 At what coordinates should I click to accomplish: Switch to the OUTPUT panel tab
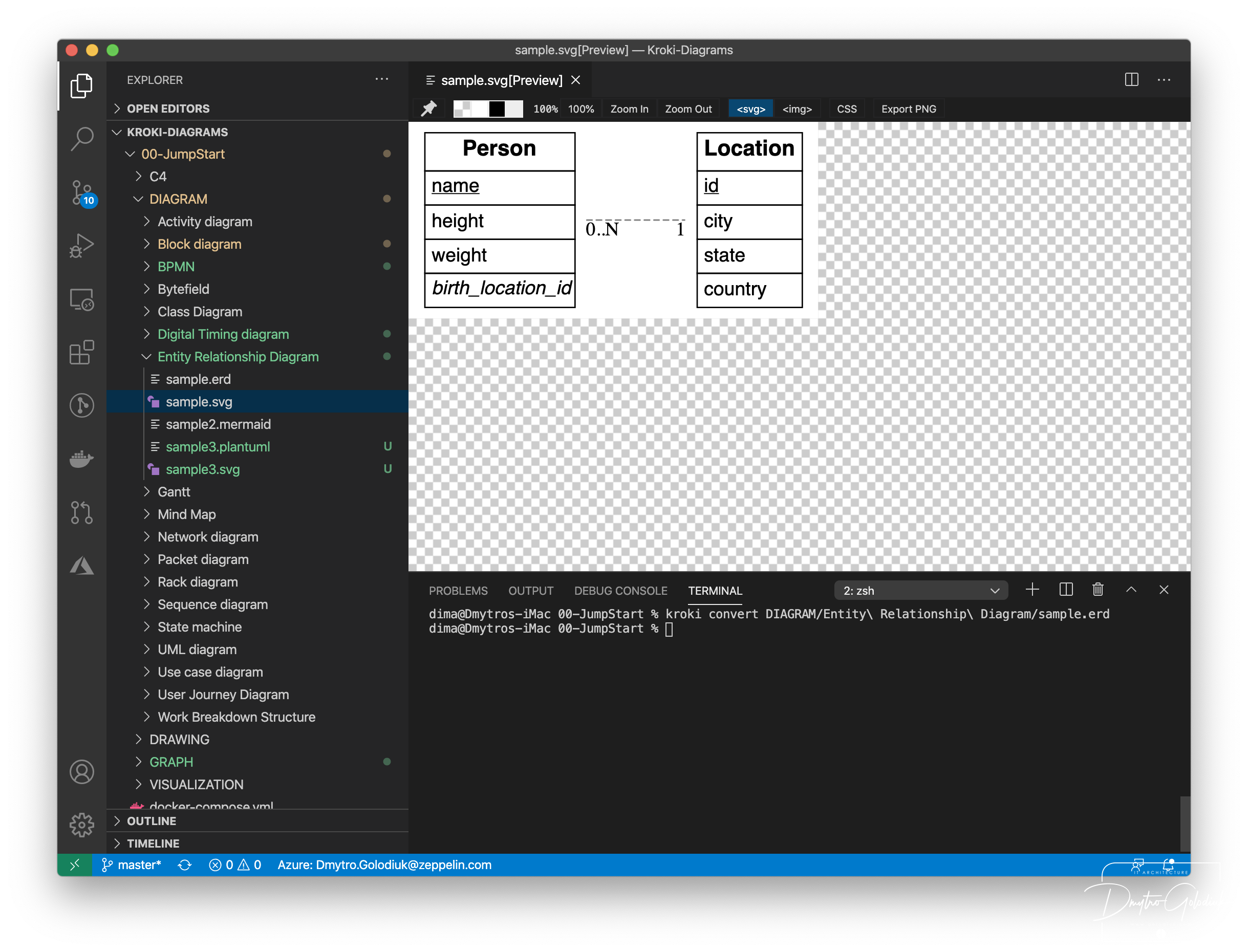[x=530, y=591]
